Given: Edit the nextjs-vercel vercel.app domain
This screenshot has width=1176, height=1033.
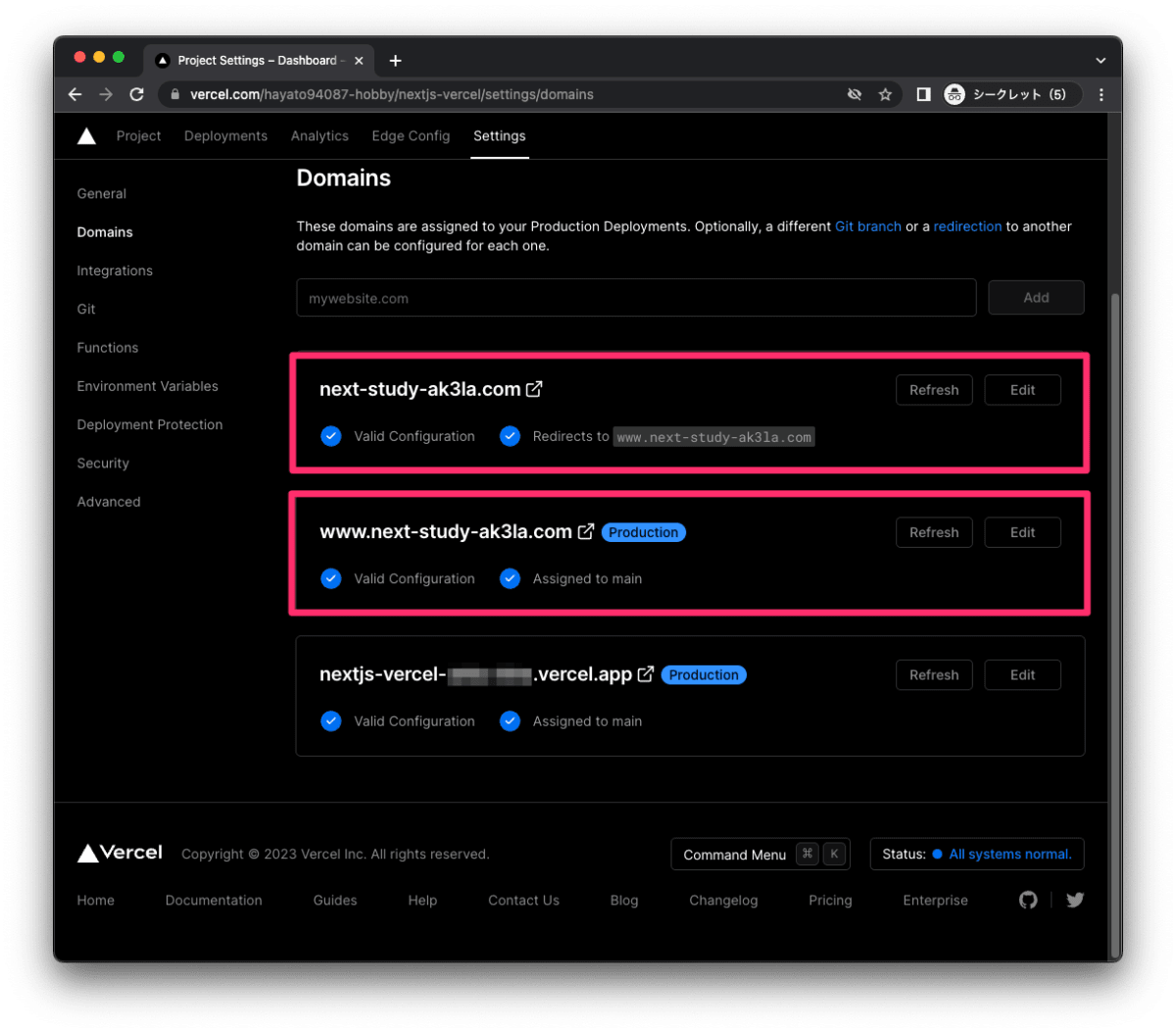Looking at the screenshot, I should click(1022, 675).
